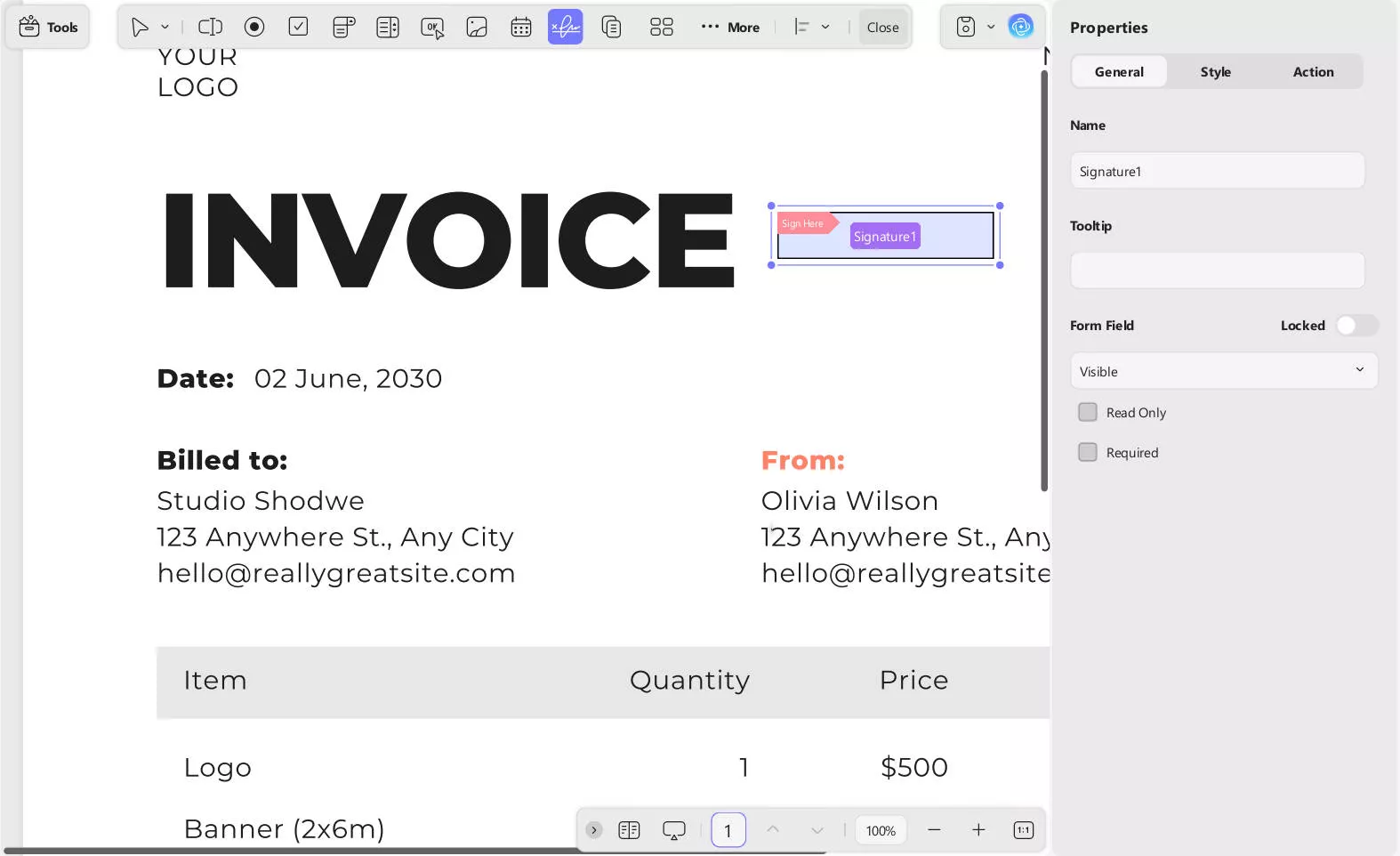Image resolution: width=1400 pixels, height=856 pixels.
Task: Check the Required checkbox
Action: point(1087,452)
